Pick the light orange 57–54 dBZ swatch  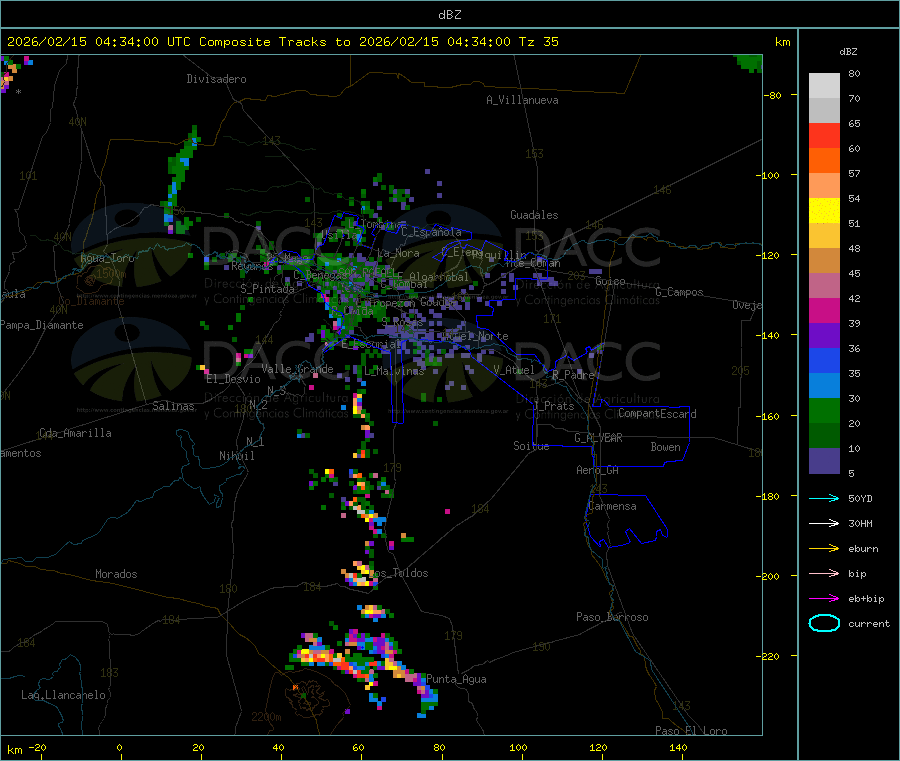pyautogui.click(x=824, y=186)
